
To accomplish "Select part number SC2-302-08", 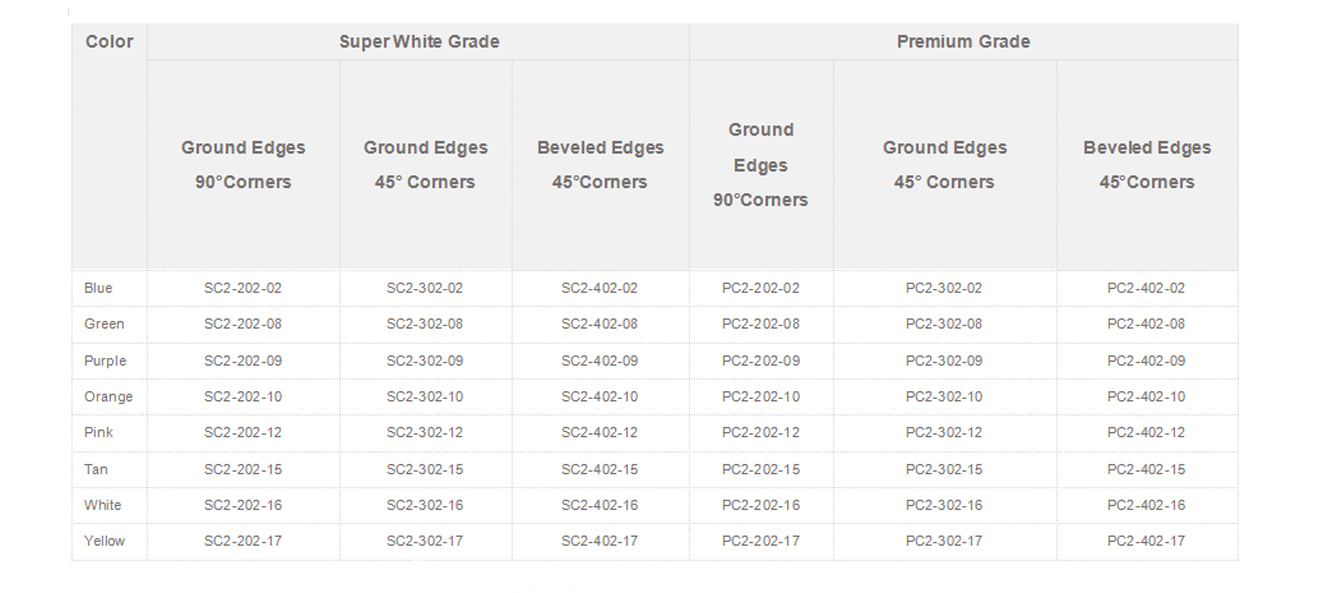I will pyautogui.click(x=425, y=324).
